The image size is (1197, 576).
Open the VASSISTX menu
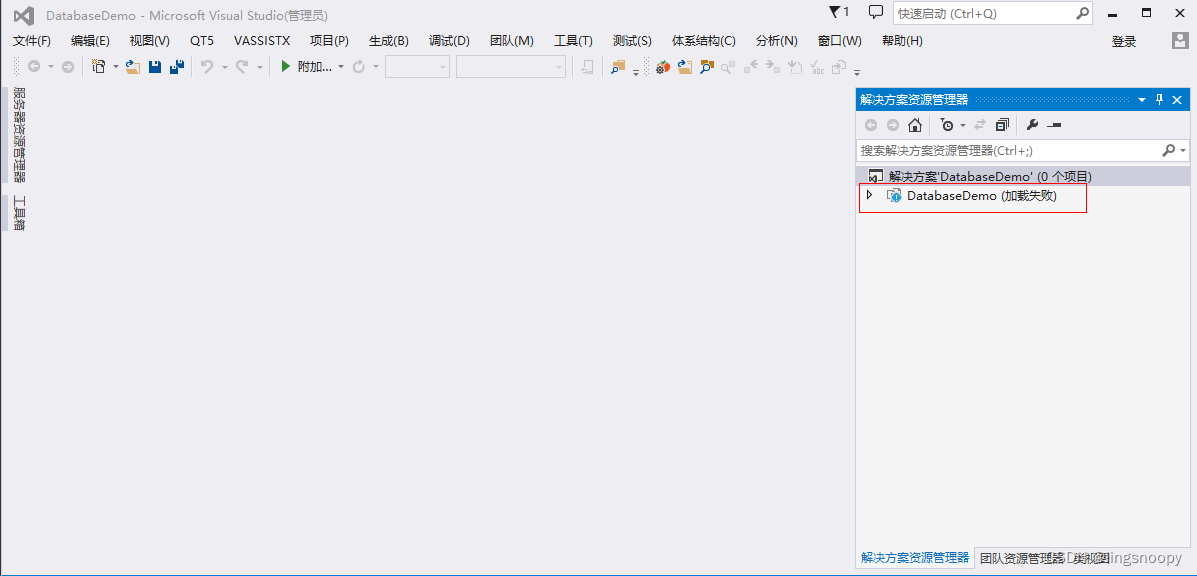point(262,41)
